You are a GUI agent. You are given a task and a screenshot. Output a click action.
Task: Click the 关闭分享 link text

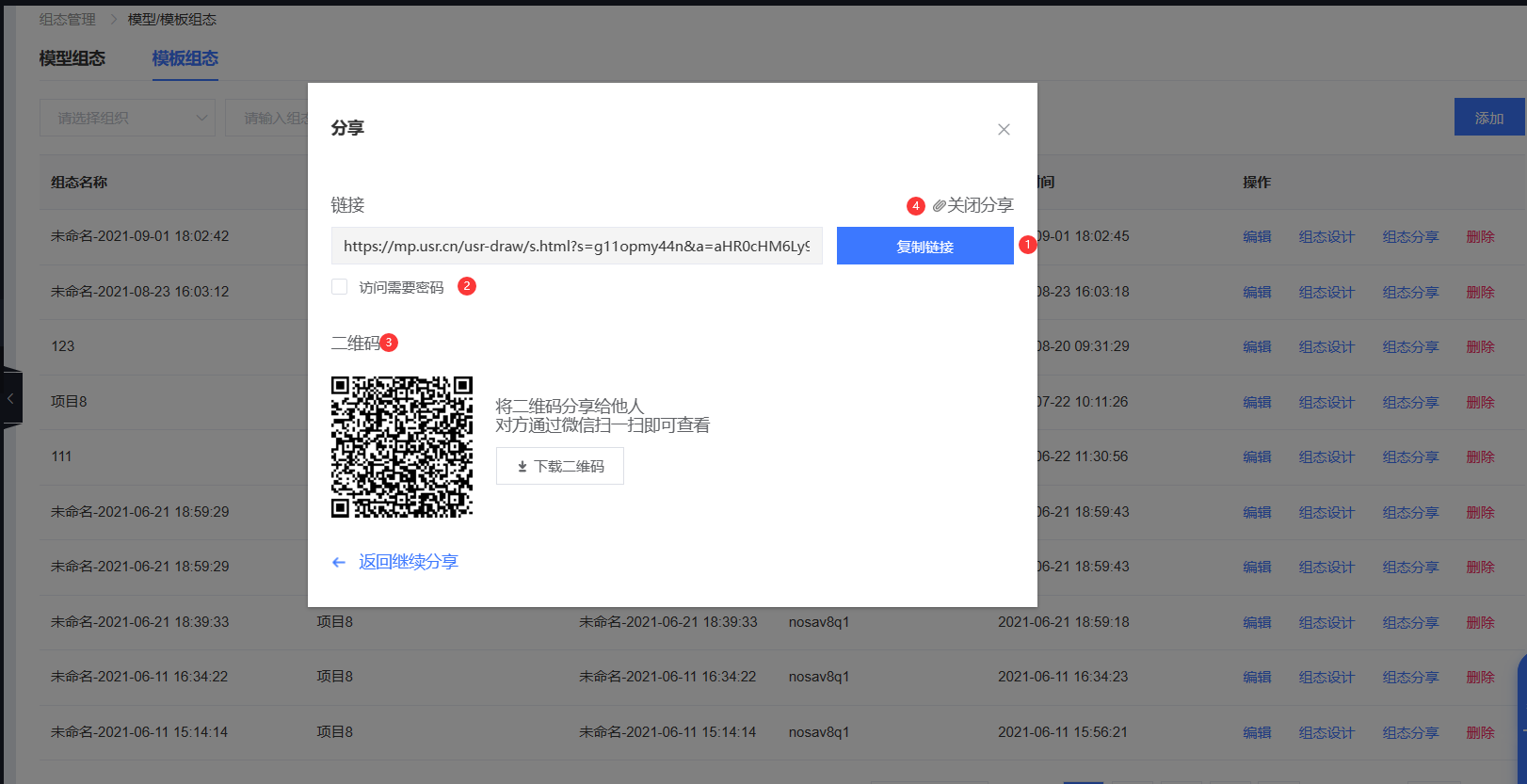(980, 205)
